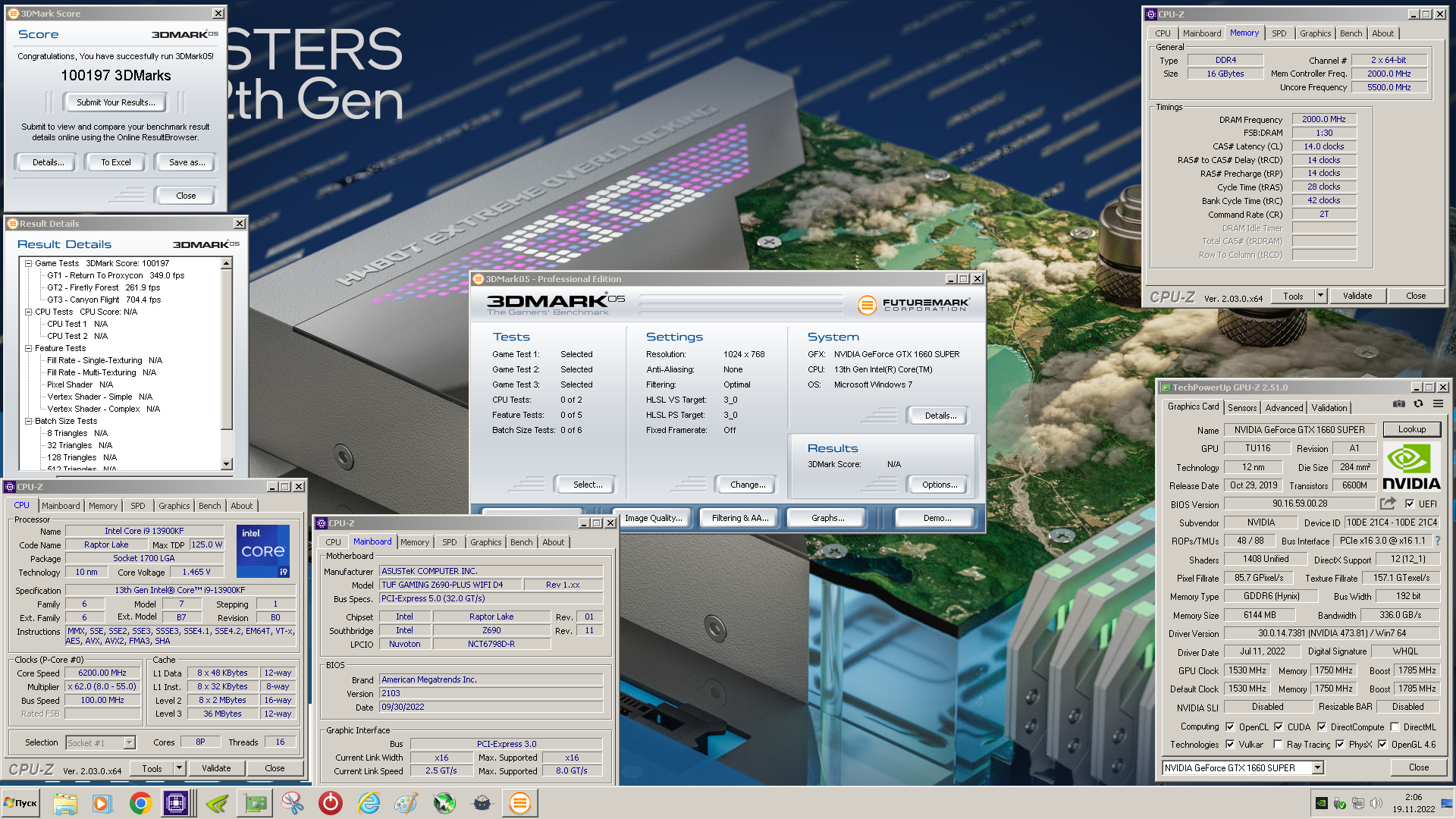
Task: Click the NVIDIA logo in GPU-Z
Action: 1411,467
